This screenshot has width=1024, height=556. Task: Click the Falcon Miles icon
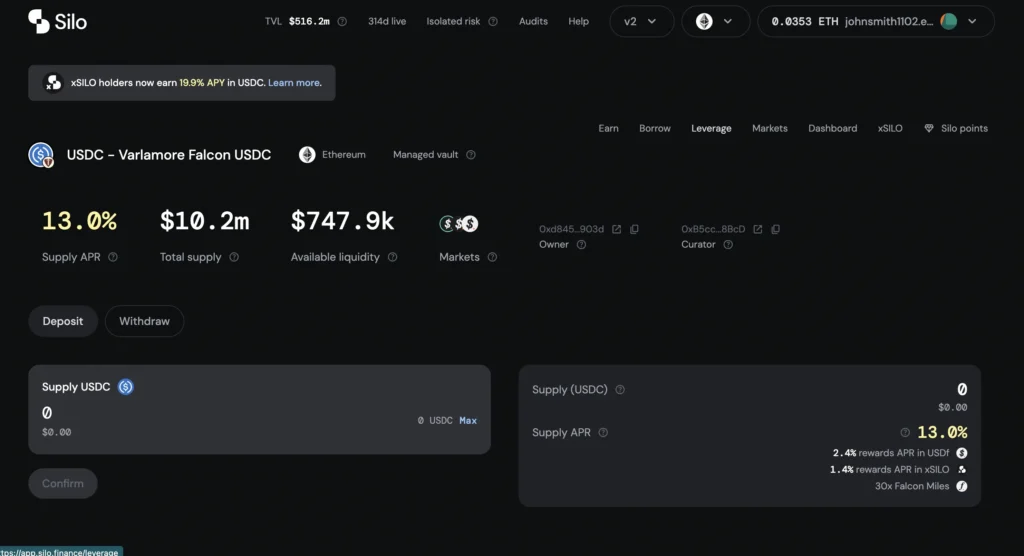click(962, 486)
